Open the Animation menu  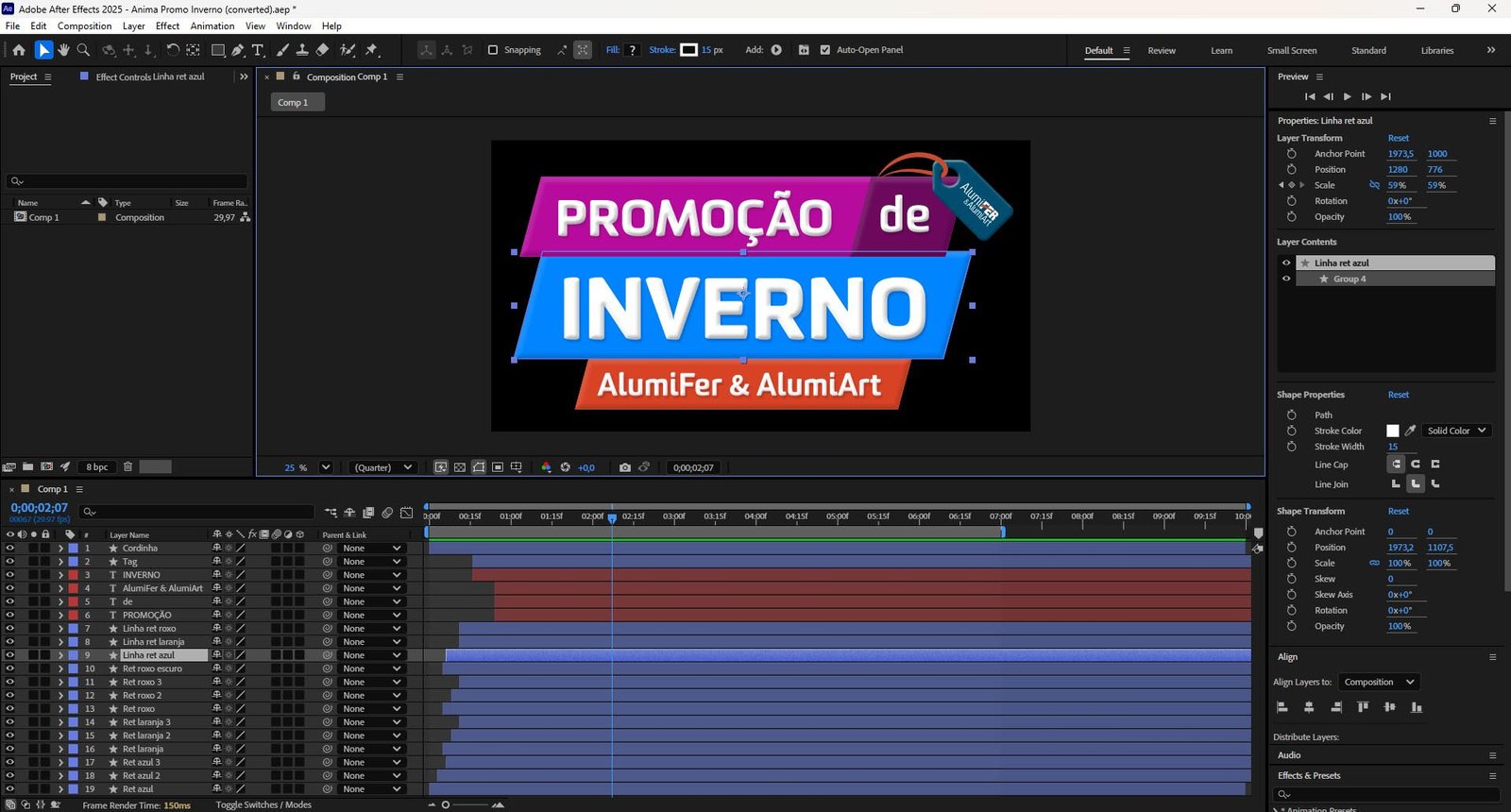point(212,25)
